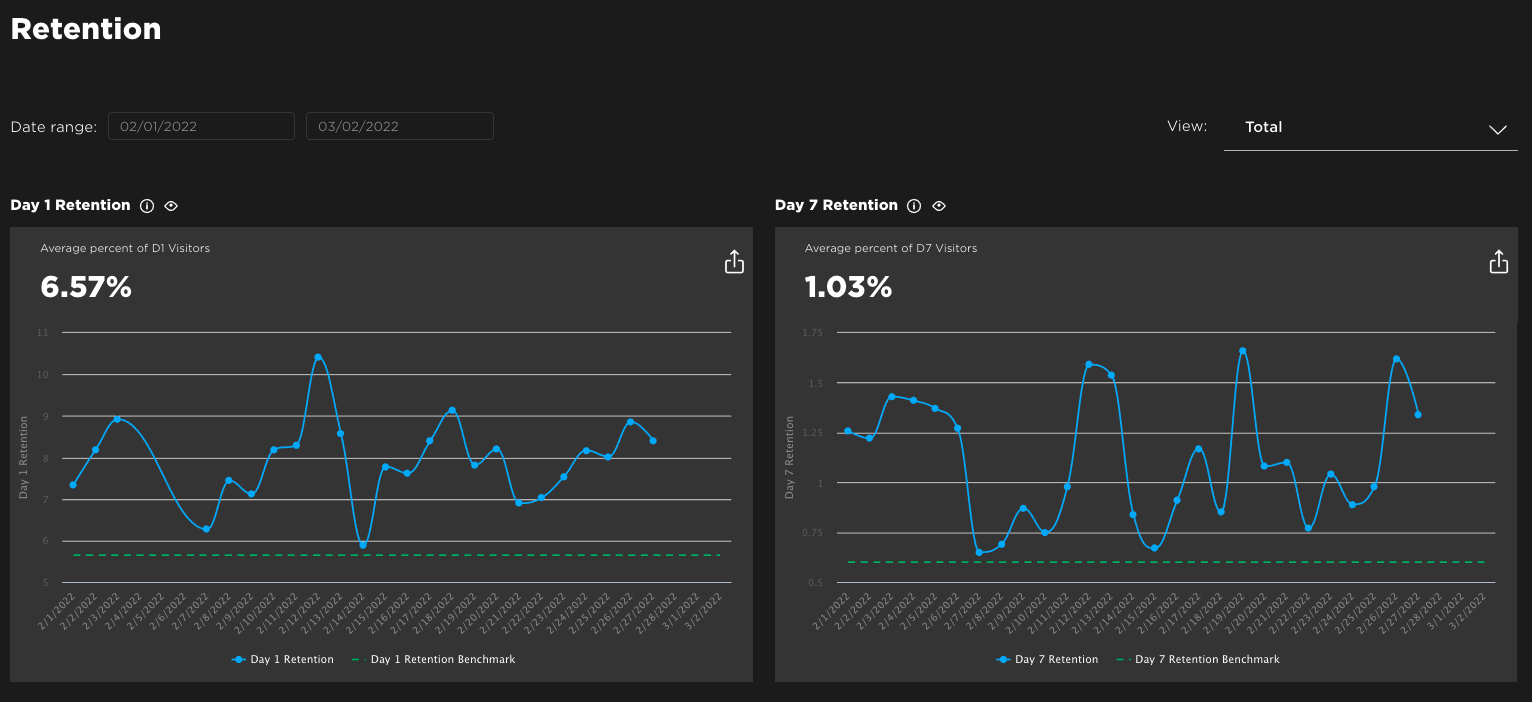Click the first data point on Day 7 chart

pos(848,431)
